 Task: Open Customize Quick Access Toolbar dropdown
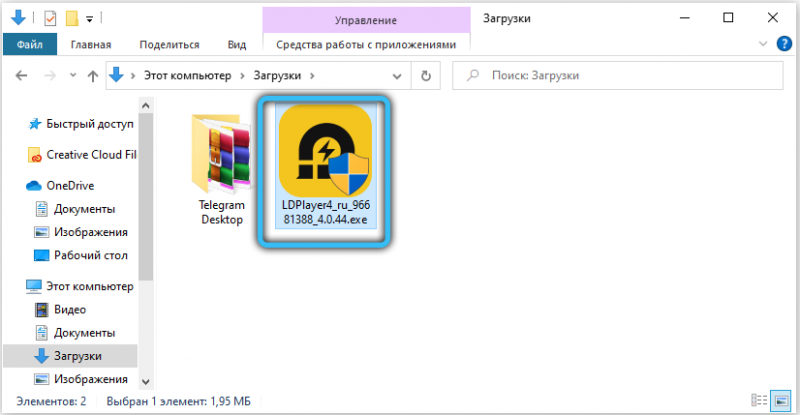(x=89, y=19)
